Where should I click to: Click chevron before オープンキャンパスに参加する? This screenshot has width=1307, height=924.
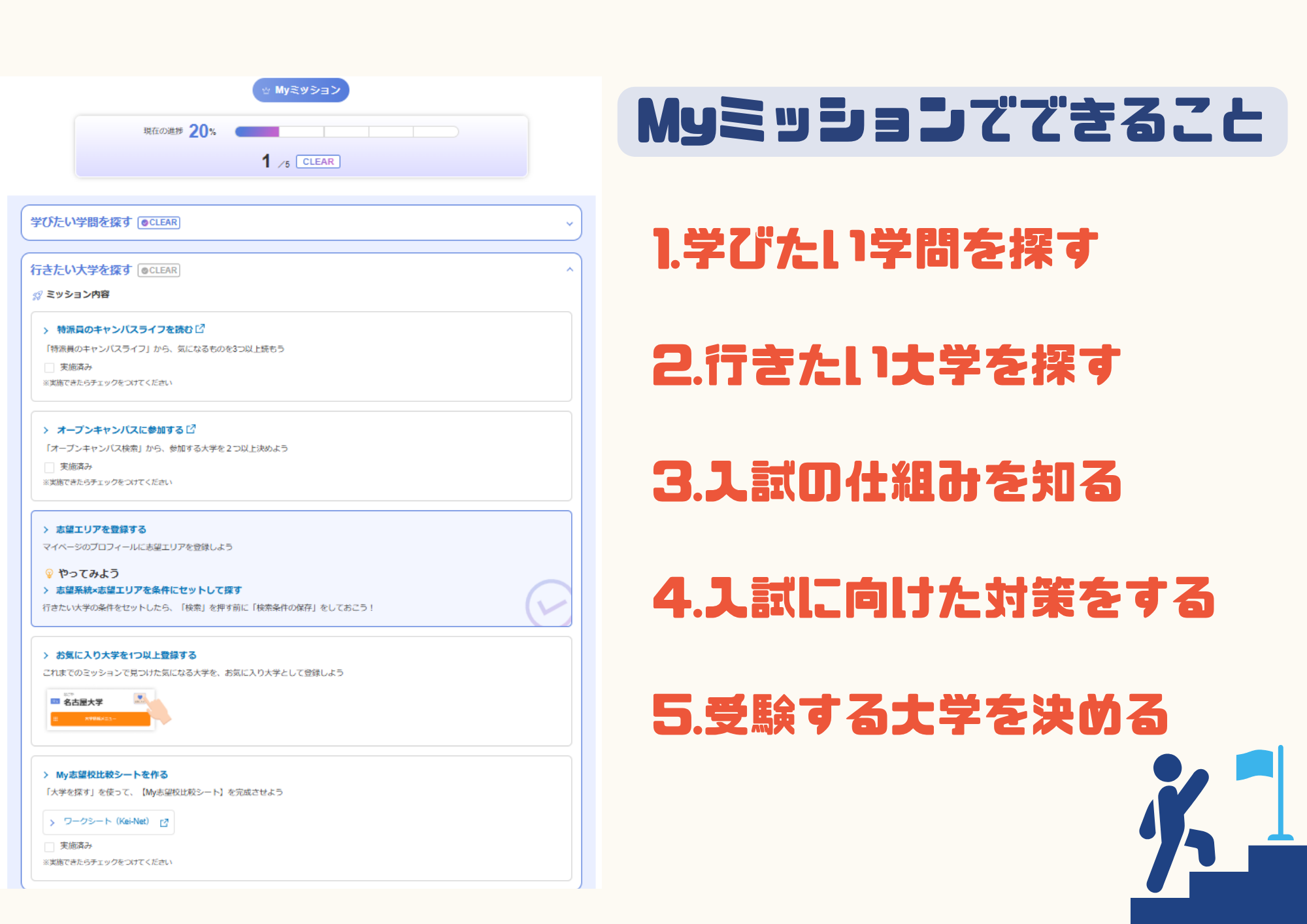[x=46, y=430]
